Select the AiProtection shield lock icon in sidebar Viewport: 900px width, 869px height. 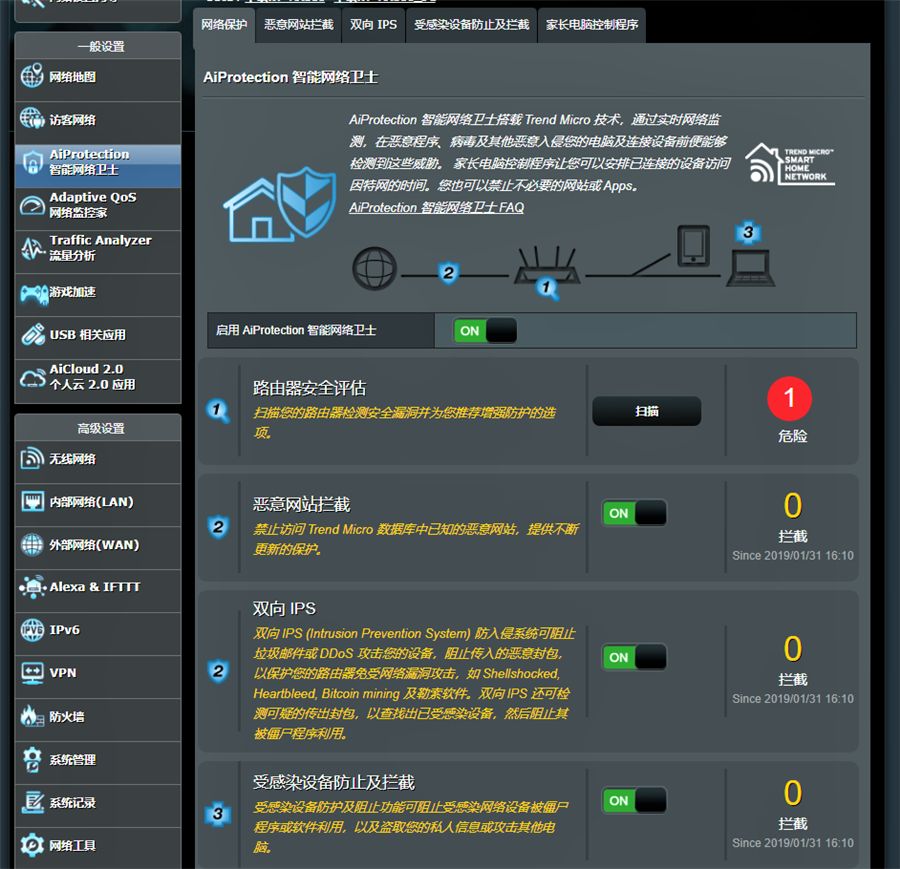(33, 162)
